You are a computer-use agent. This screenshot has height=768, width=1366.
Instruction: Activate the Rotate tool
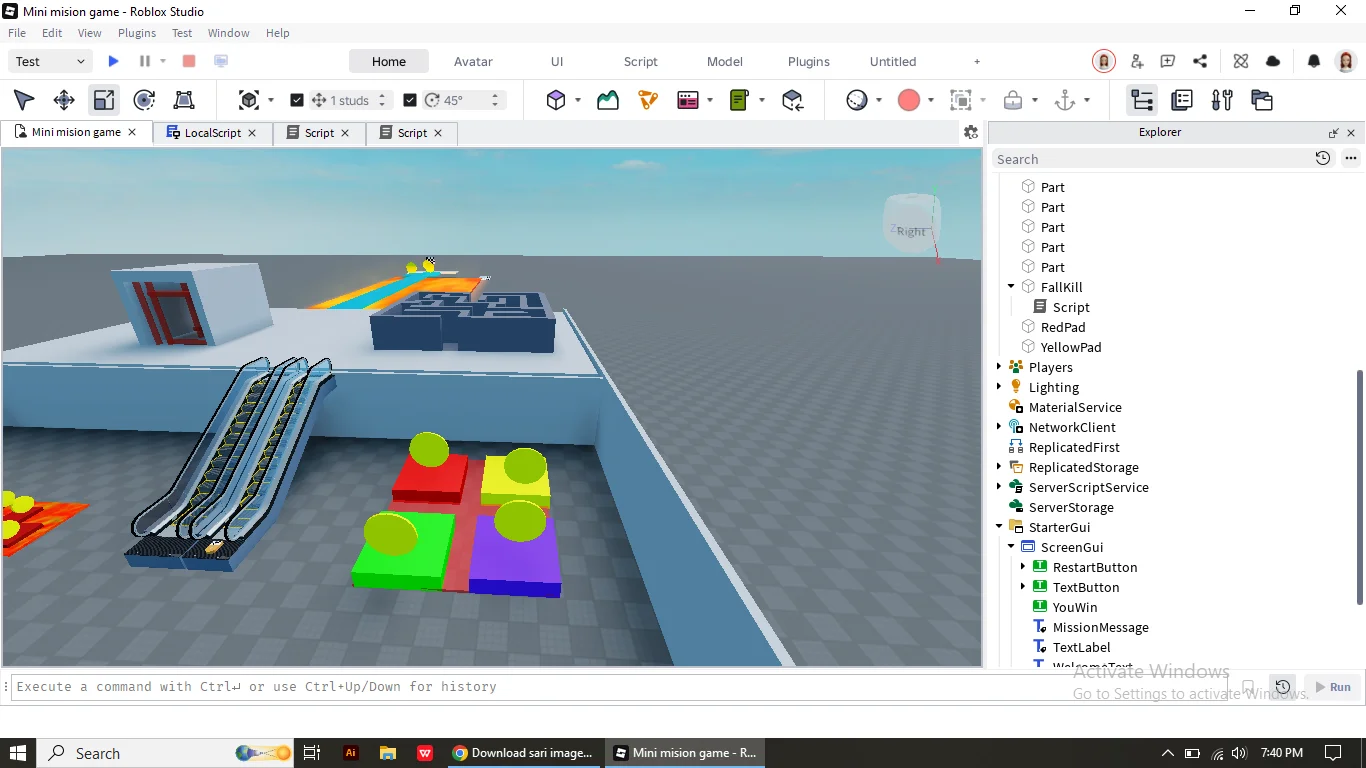(x=144, y=100)
